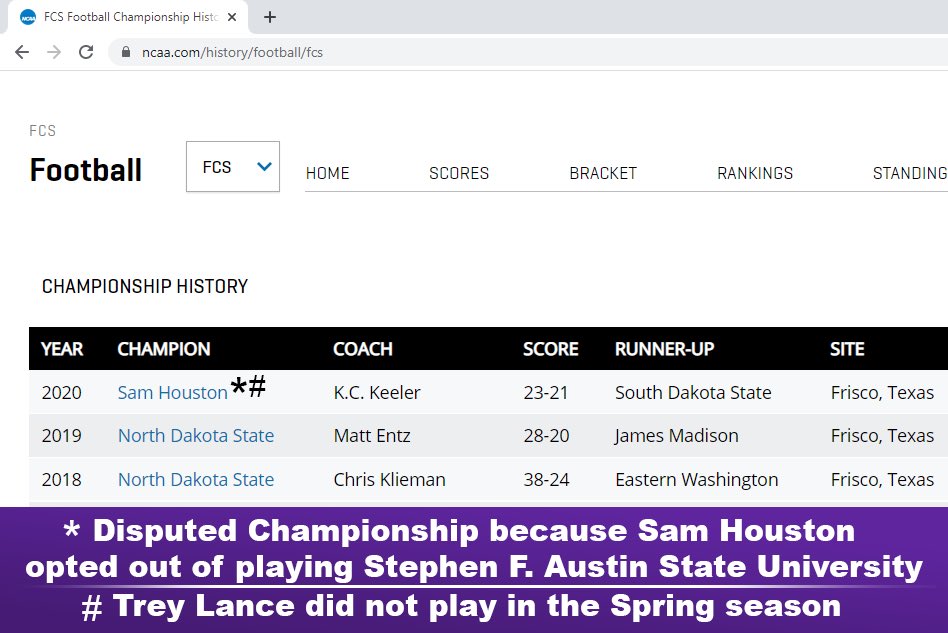Click the padlock site security icon
The height and width of the screenshot is (633, 948).
(x=126, y=52)
